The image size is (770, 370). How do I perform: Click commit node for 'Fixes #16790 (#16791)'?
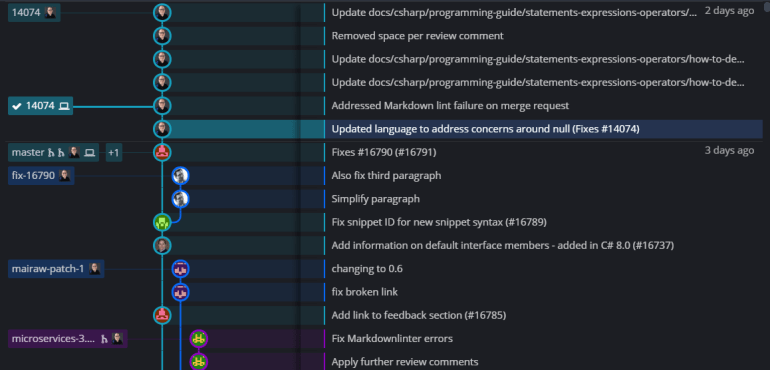tap(162, 152)
